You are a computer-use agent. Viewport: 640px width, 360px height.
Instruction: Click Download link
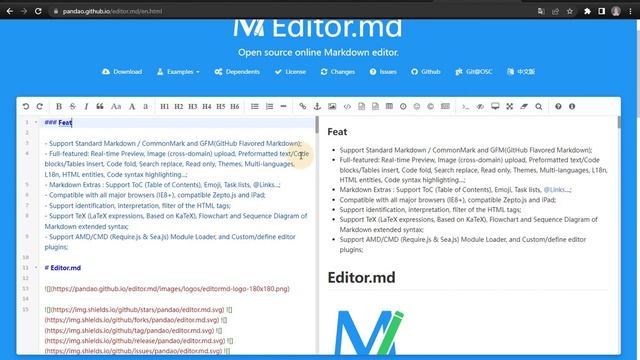122,72
